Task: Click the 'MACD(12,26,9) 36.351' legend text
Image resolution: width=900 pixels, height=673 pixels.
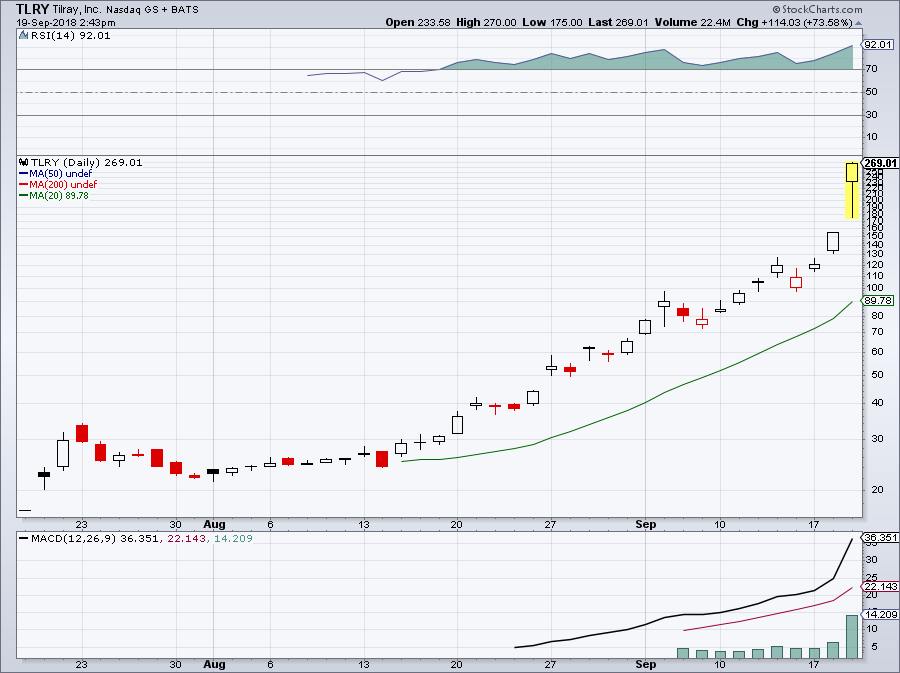Action: pos(94,538)
